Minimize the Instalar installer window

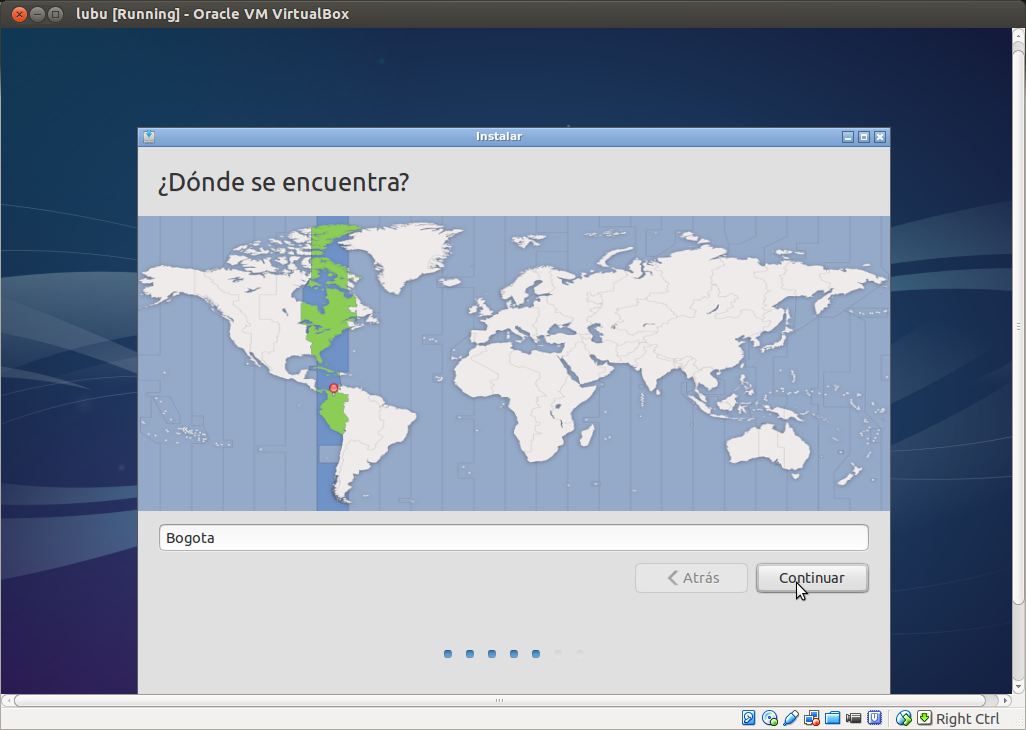848,137
